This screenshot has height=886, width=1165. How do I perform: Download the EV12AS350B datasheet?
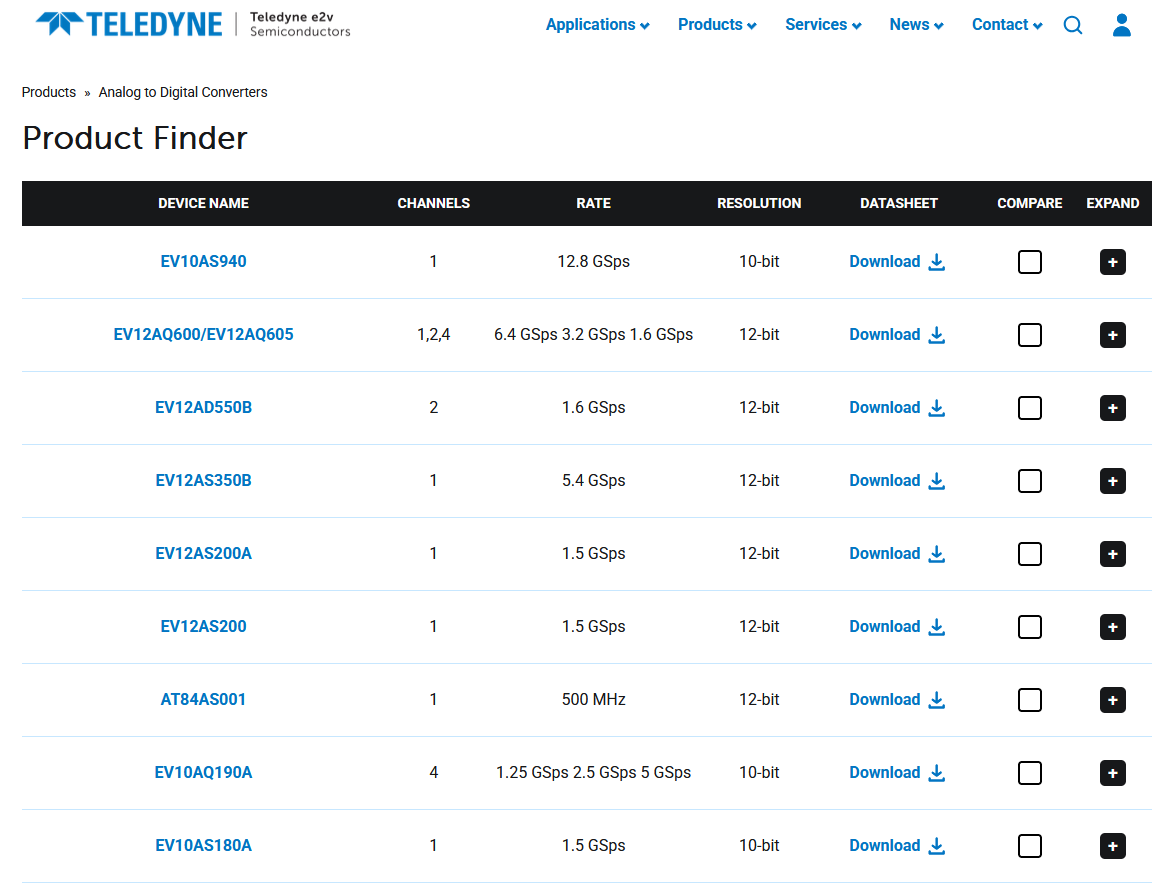(897, 480)
